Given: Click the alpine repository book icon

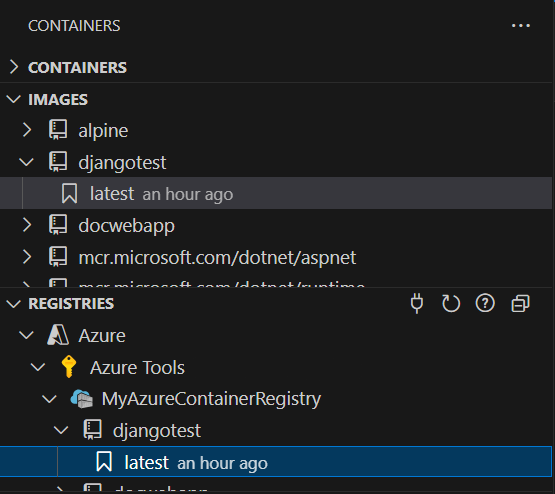Looking at the screenshot, I should (58, 130).
